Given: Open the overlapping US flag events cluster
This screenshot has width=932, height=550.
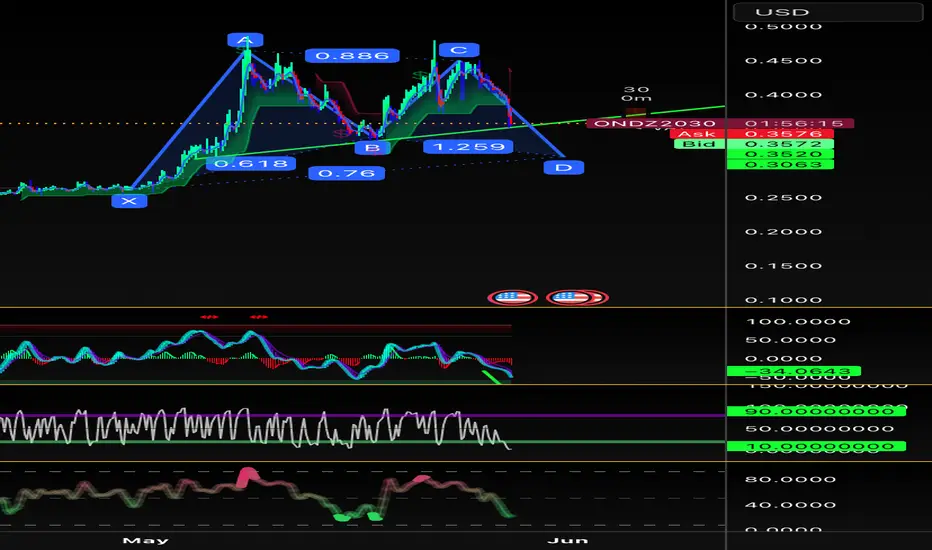Looking at the screenshot, I should (x=577, y=297).
